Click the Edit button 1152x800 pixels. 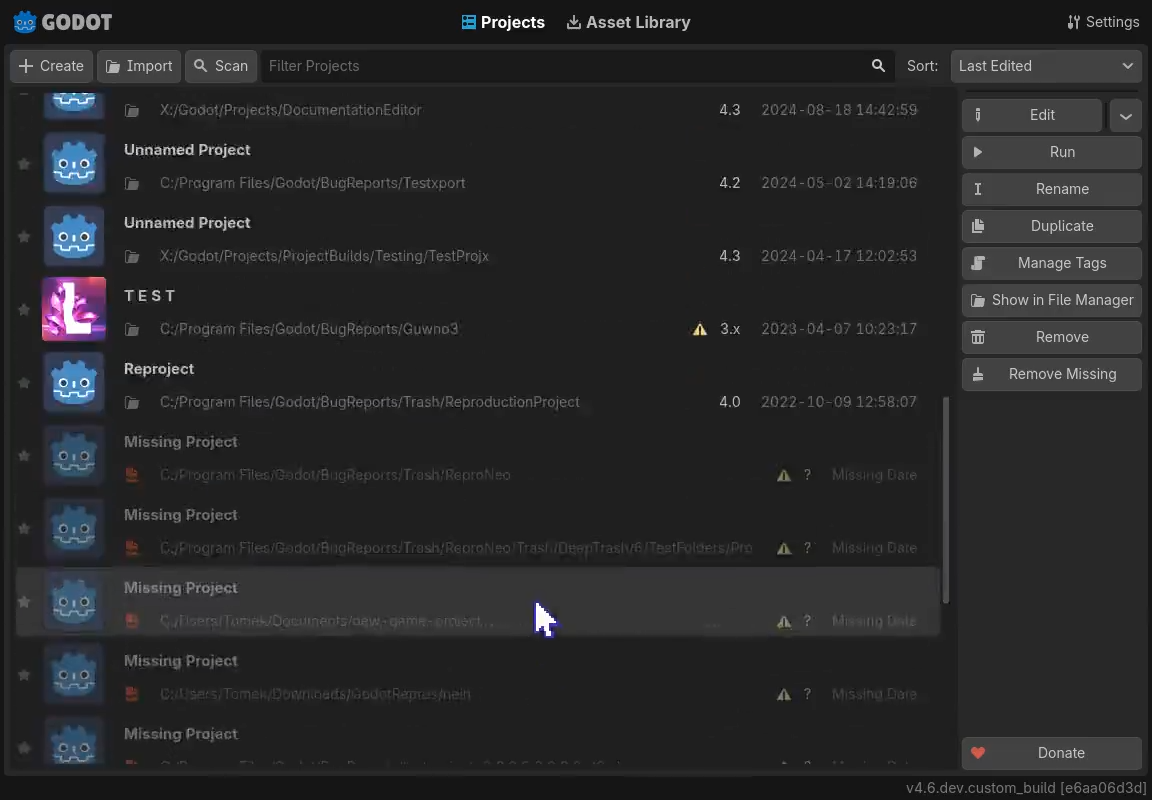(x=1032, y=115)
